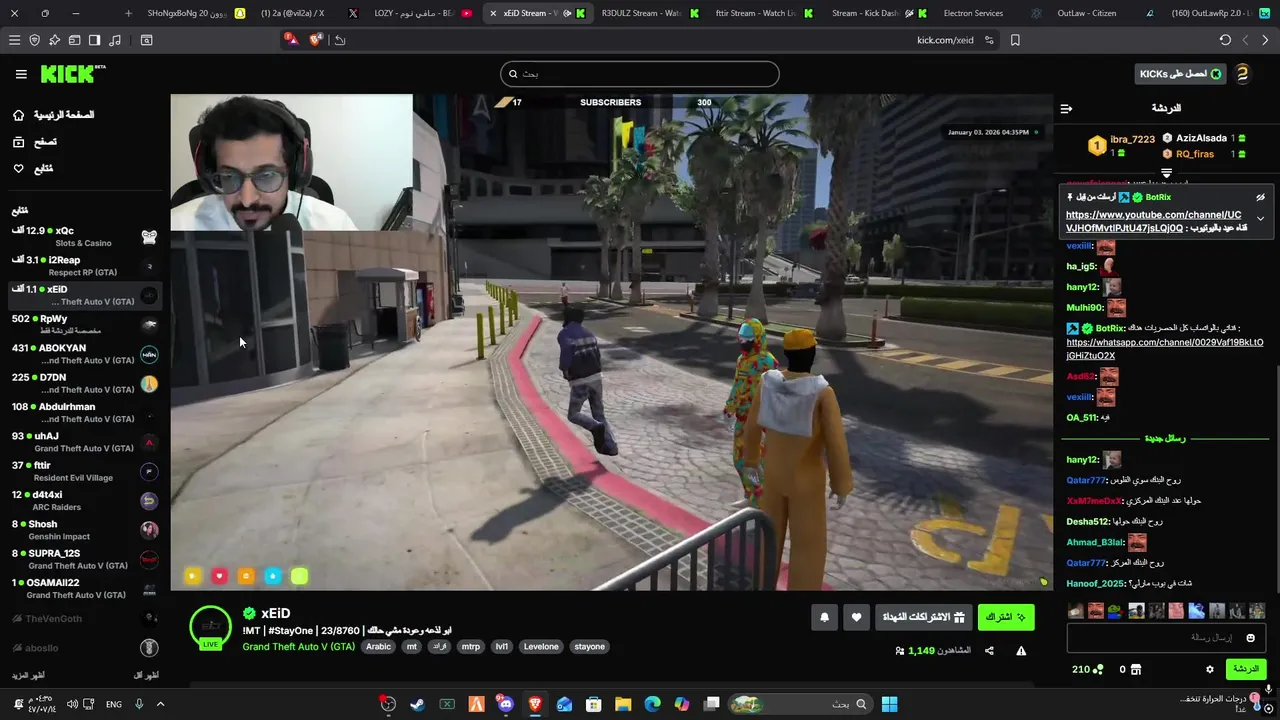Open Steam from the taskbar
The height and width of the screenshot is (720, 1280).
click(417, 704)
